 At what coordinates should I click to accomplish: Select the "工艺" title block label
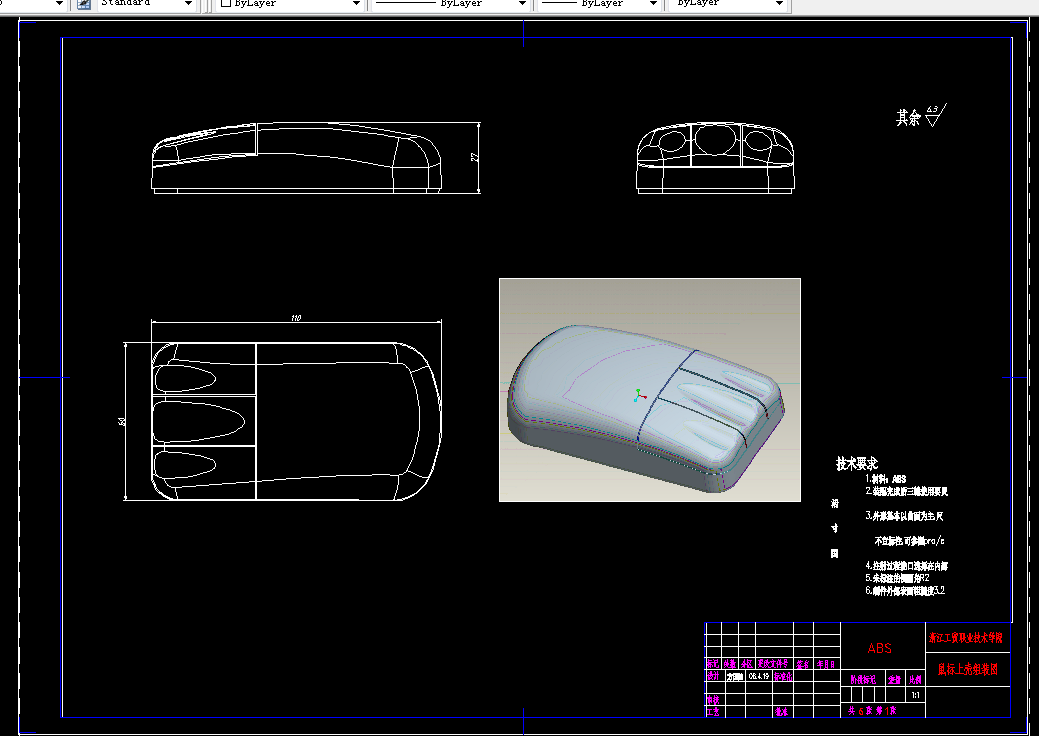point(713,712)
